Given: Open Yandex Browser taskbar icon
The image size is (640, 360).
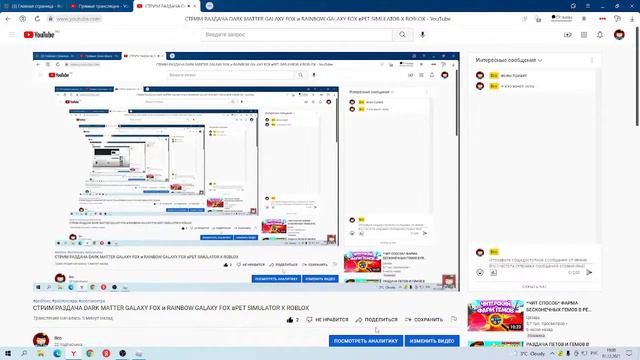Looking at the screenshot, I should (x=73, y=353).
